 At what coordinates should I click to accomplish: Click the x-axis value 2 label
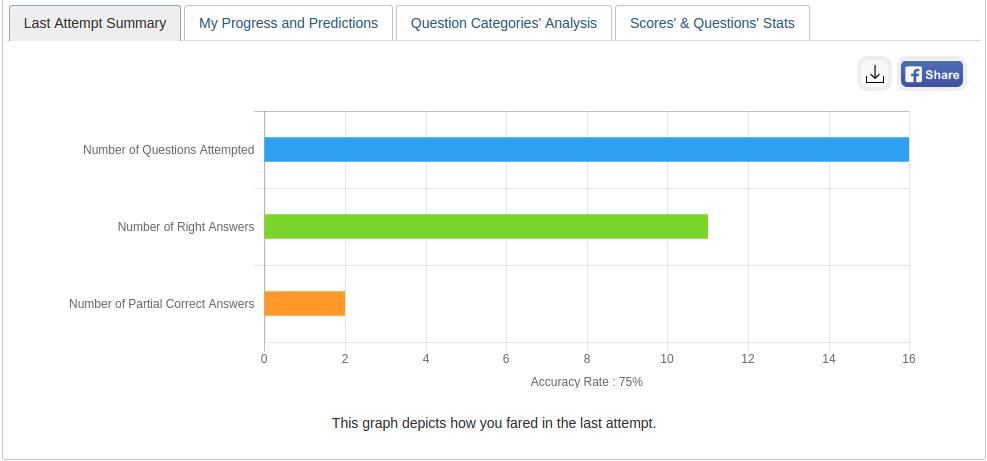[x=345, y=359]
